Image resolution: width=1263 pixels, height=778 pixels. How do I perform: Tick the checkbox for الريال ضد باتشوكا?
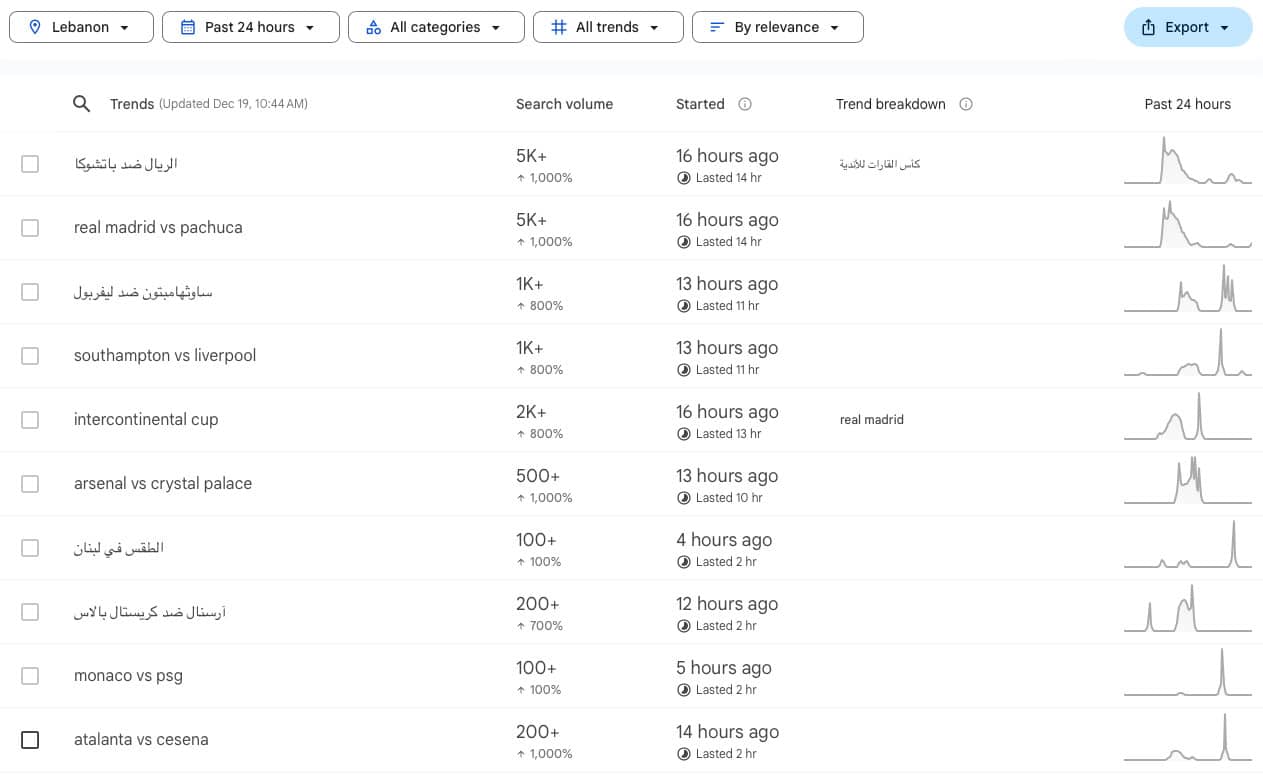[30, 164]
